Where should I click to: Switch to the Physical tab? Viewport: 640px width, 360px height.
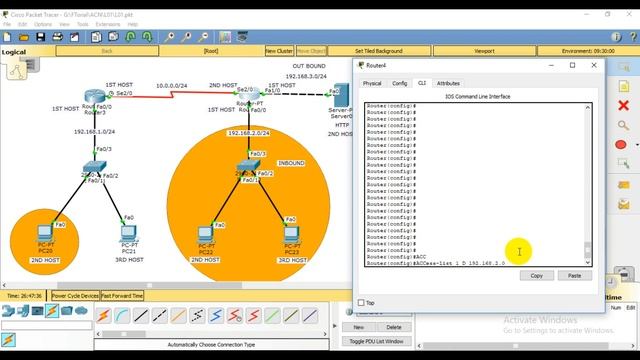pos(372,83)
